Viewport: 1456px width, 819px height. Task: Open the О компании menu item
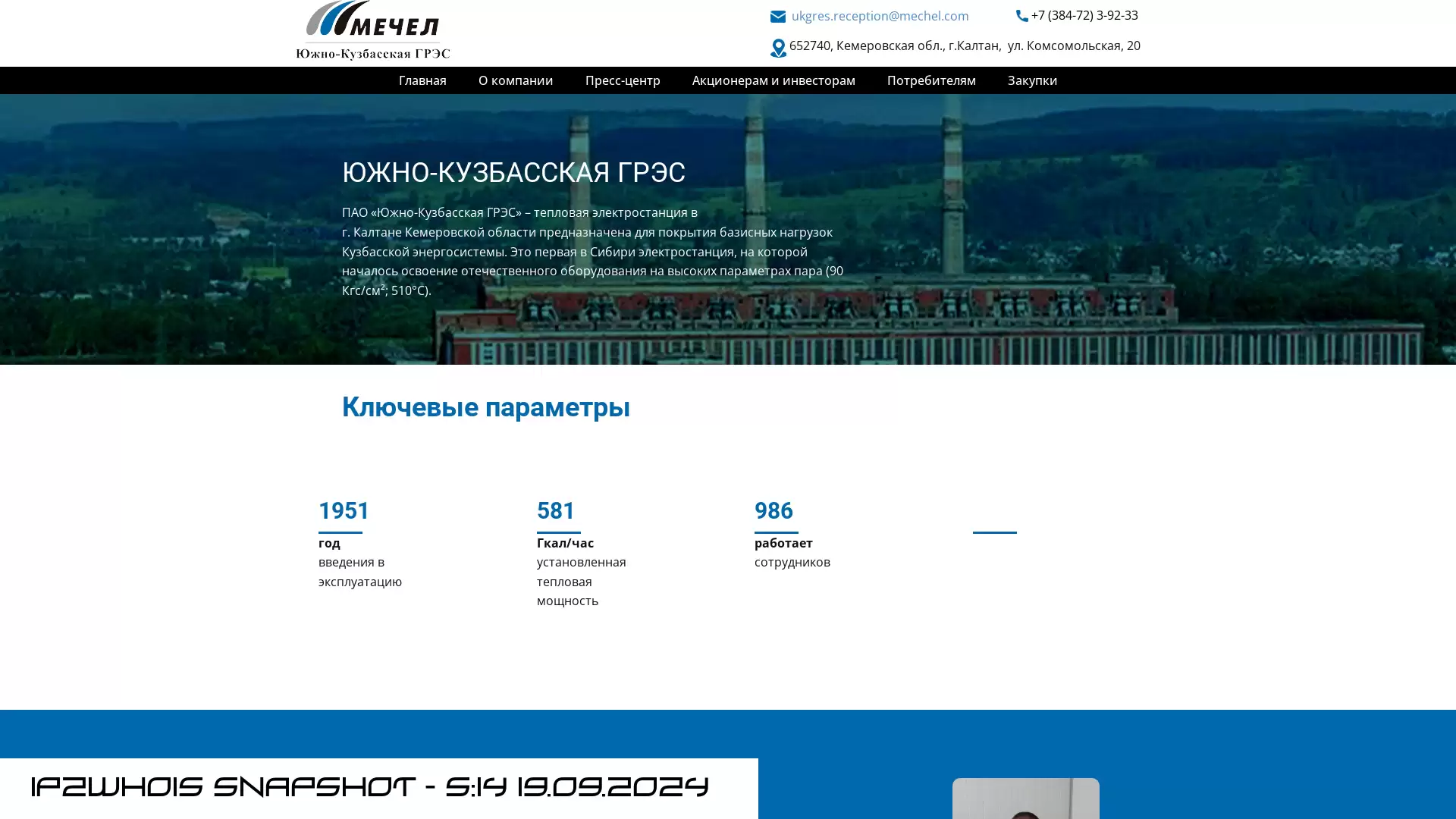click(516, 80)
